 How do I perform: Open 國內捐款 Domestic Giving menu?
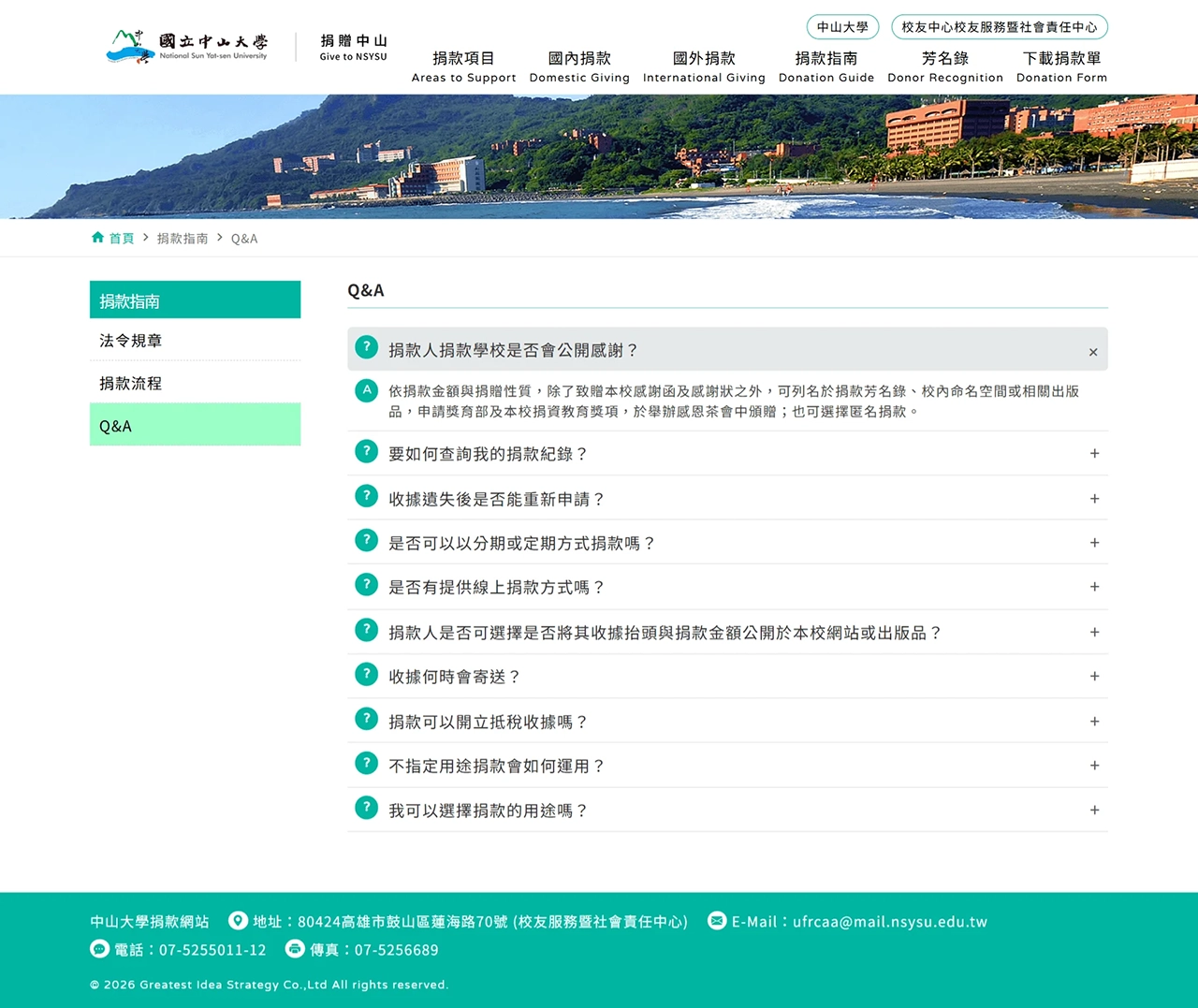click(579, 66)
